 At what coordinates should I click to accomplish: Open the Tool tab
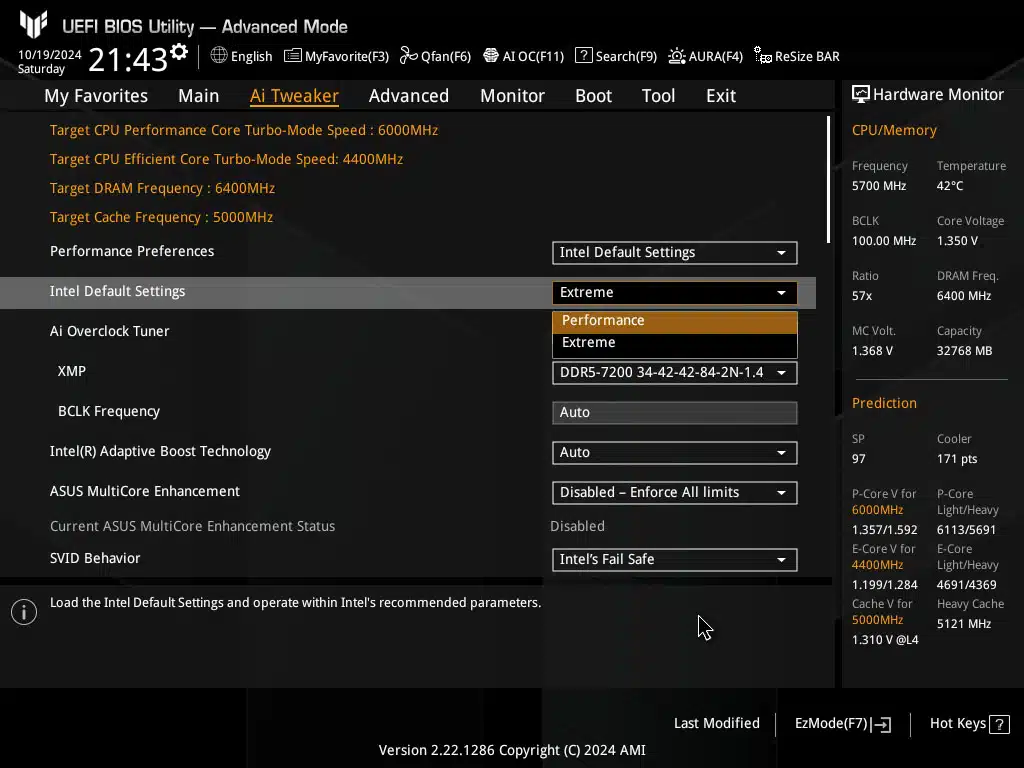pos(658,96)
